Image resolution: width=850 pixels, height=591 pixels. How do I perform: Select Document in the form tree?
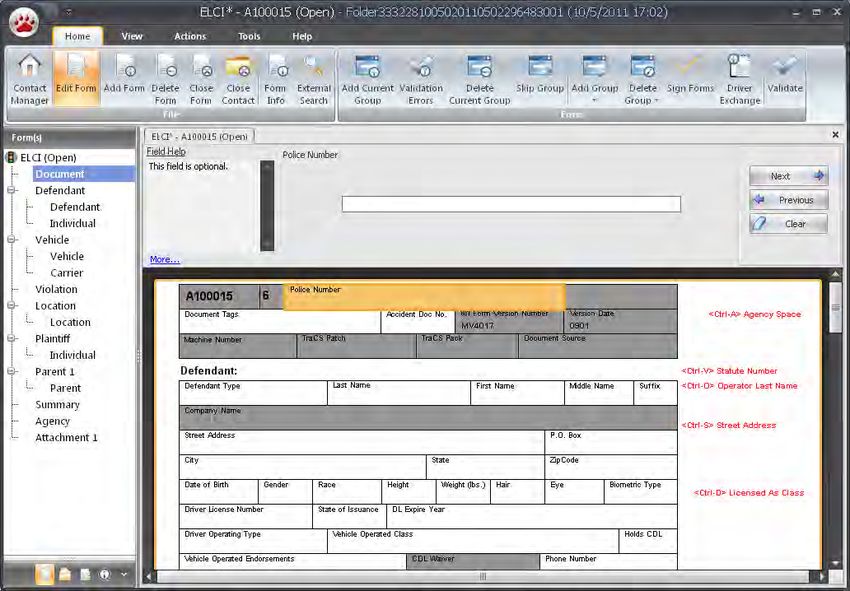click(83, 174)
